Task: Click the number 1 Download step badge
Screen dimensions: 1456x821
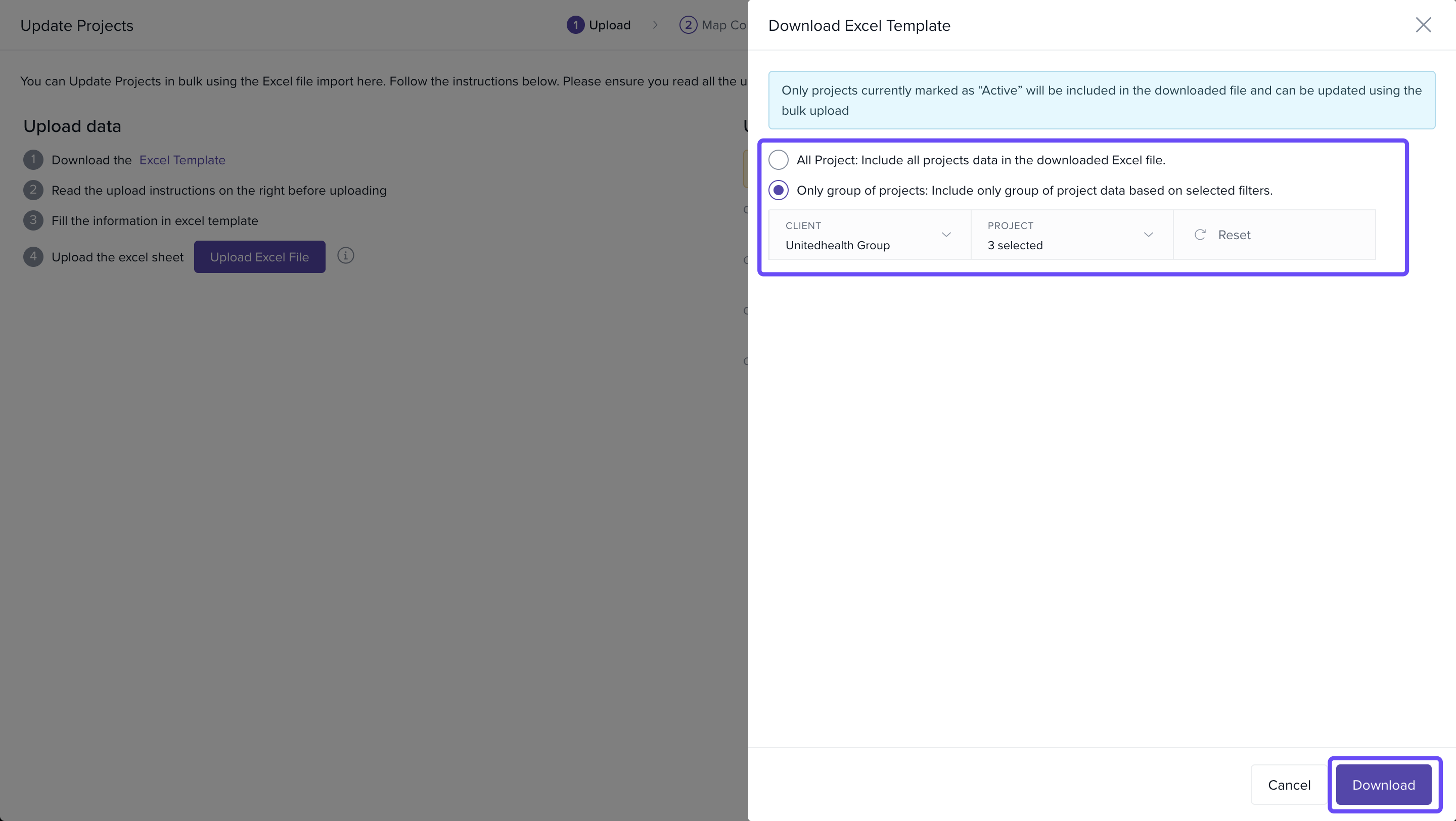Action: [x=33, y=160]
